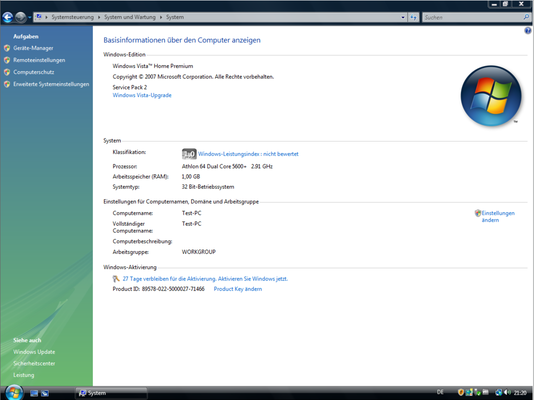Open the recent pages dropdown beside Forward

30,17
